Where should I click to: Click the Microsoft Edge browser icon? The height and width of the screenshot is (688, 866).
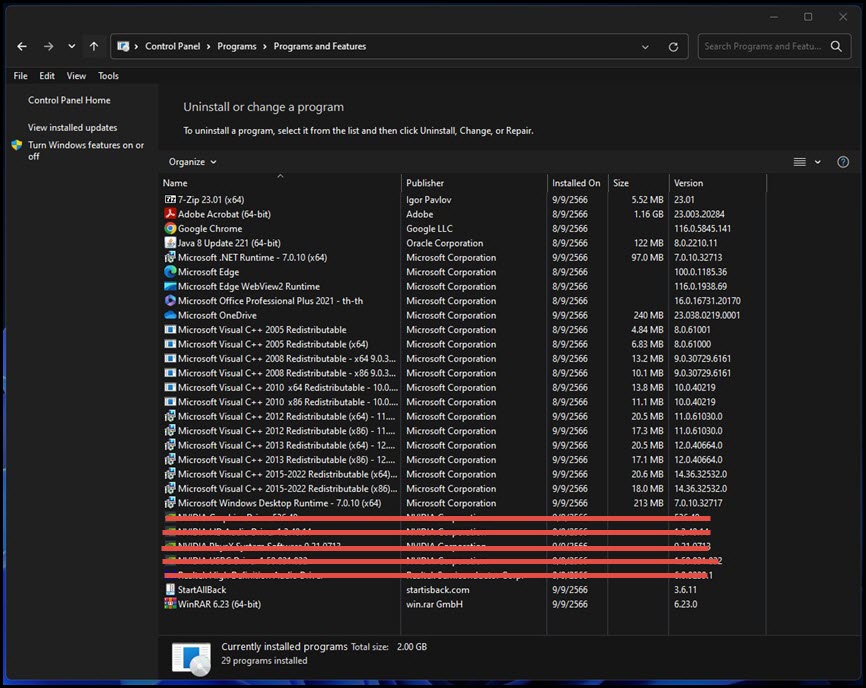point(170,272)
